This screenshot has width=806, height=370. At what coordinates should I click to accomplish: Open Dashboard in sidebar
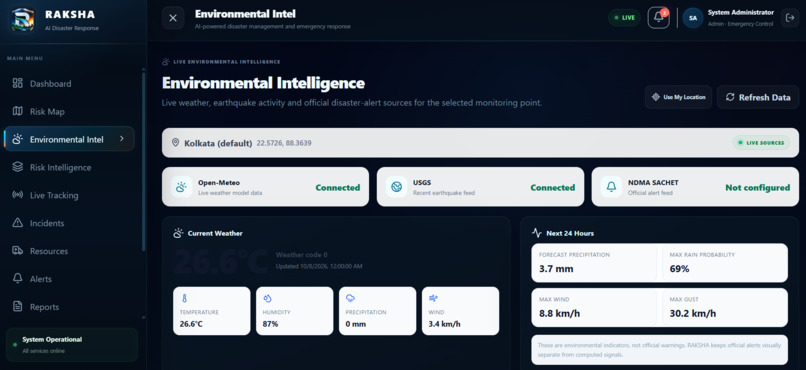[x=69, y=84]
